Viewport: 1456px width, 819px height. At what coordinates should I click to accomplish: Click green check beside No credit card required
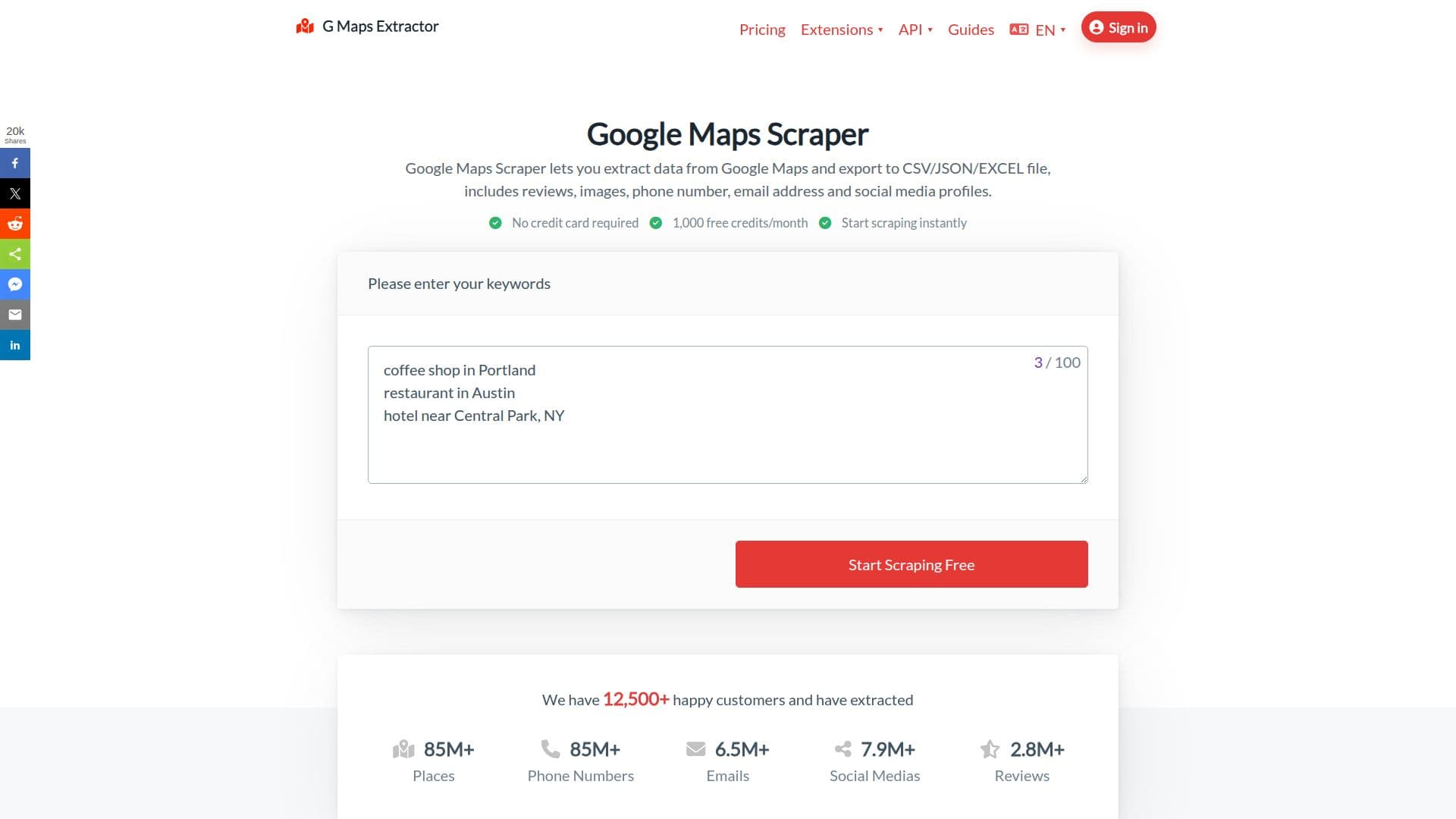point(495,223)
